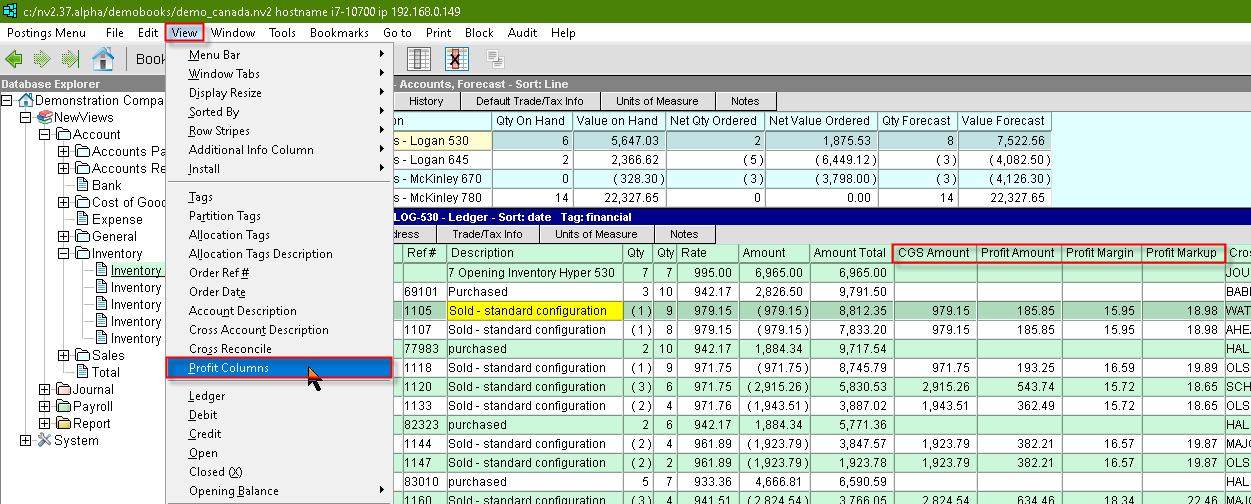1251x504 pixels.
Task: Click the forward-to-end arrow icon
Action: pos(70,59)
